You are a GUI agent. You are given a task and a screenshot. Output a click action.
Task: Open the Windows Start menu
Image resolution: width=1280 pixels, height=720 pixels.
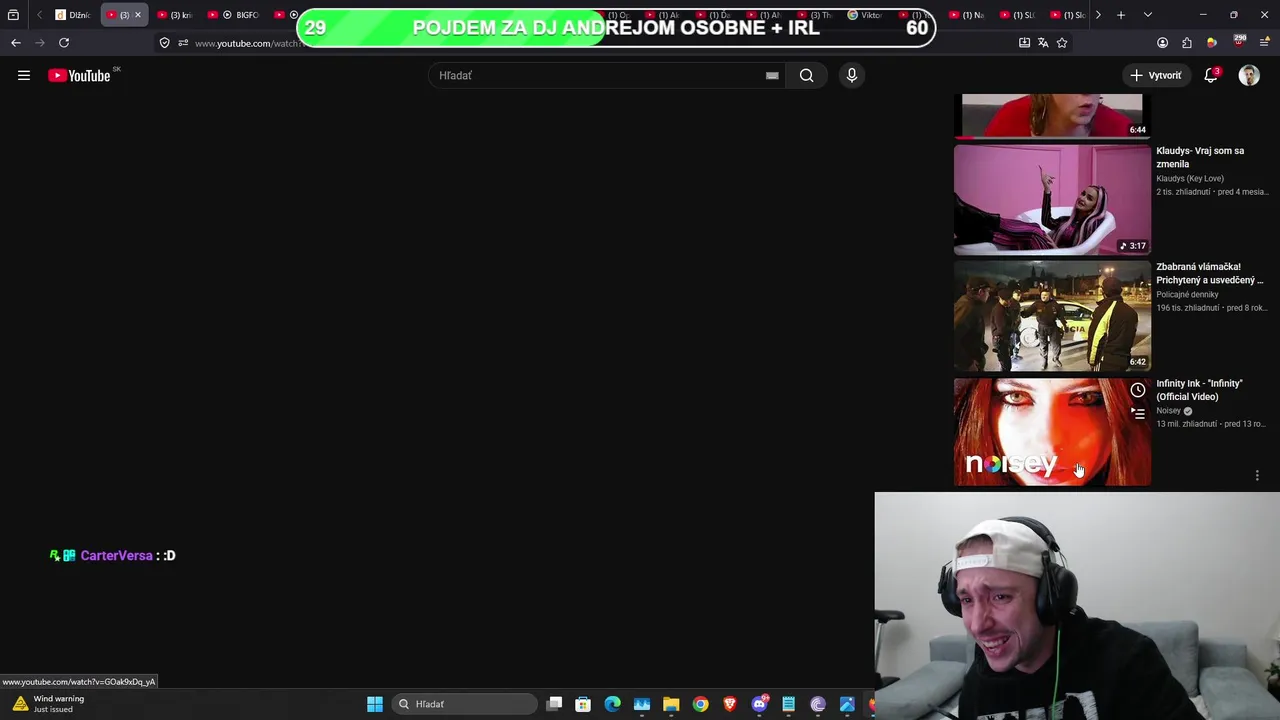click(x=375, y=704)
